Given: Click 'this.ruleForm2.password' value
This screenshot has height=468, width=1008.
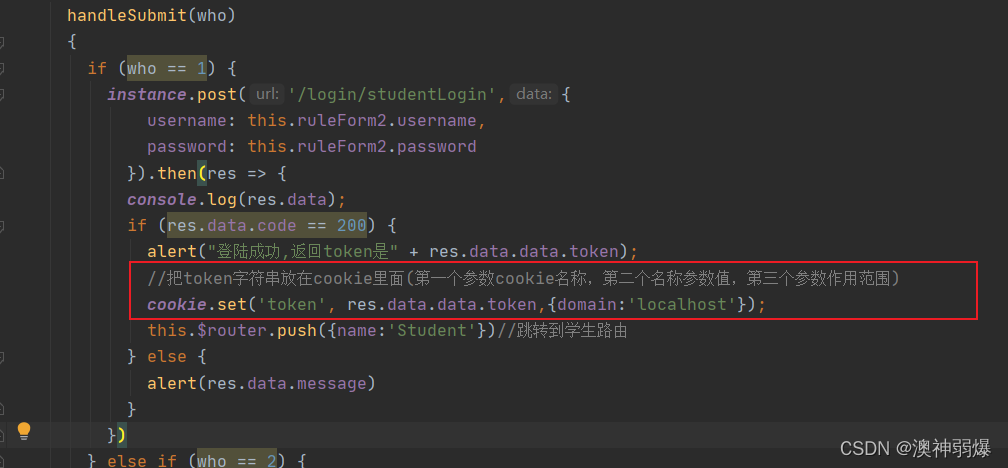Looking at the screenshot, I should click(x=362, y=147).
